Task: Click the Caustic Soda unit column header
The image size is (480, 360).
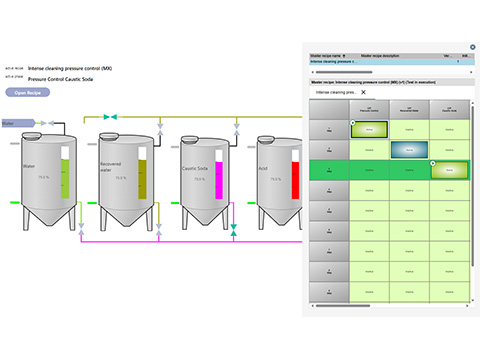Action: pos(449,109)
